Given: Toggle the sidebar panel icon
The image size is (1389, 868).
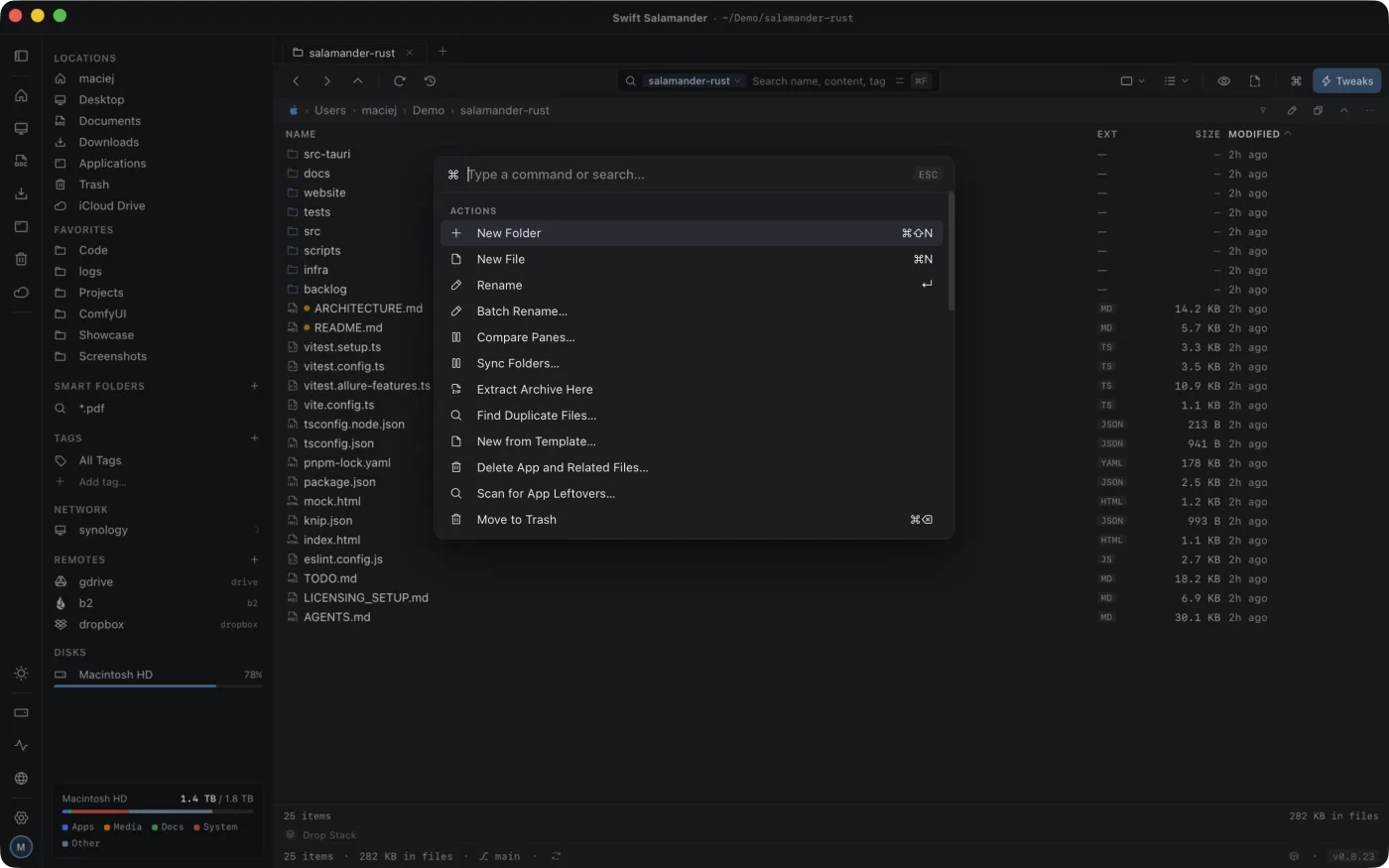Looking at the screenshot, I should (x=21, y=57).
